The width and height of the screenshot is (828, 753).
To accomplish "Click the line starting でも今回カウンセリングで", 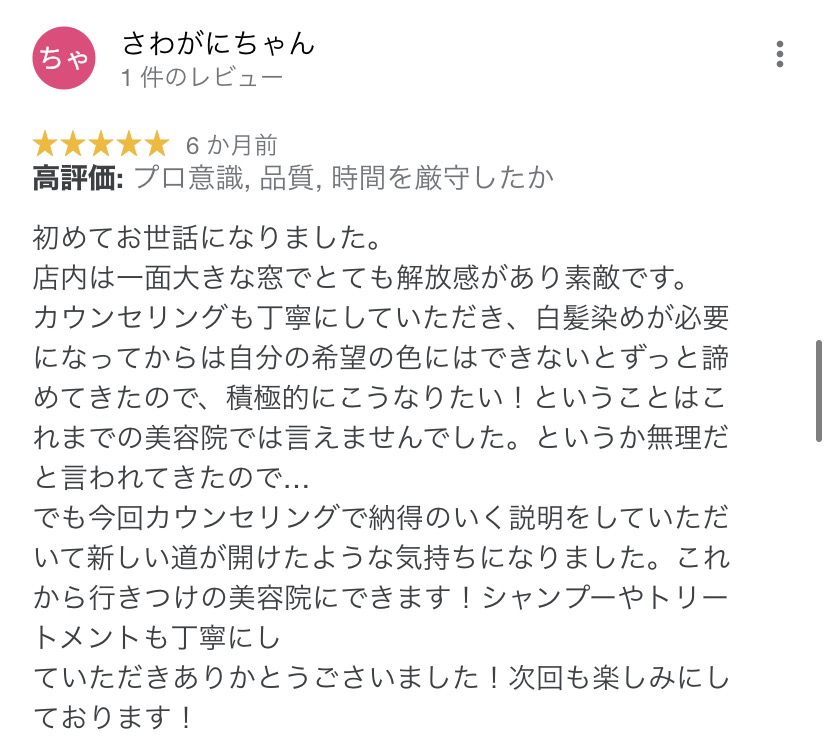I will 380,517.
